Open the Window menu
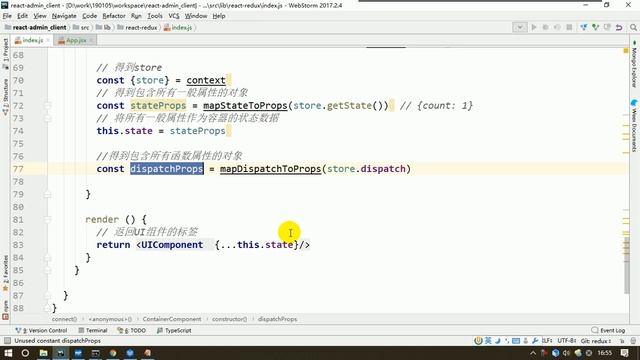The width and height of the screenshot is (640, 360). coord(196,16)
